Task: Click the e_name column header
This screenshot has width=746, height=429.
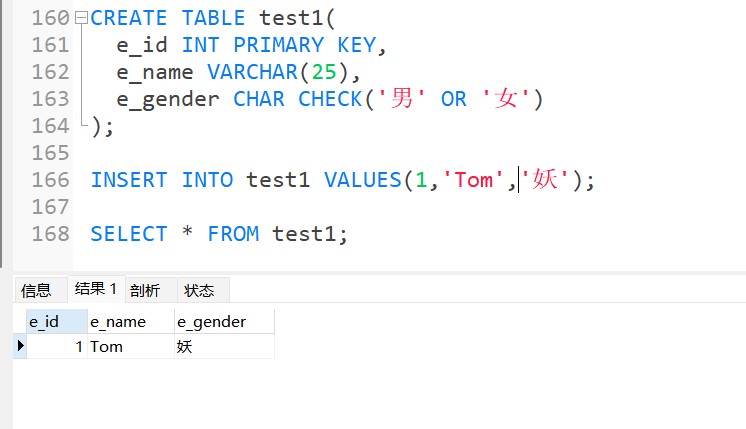Action: (131, 322)
